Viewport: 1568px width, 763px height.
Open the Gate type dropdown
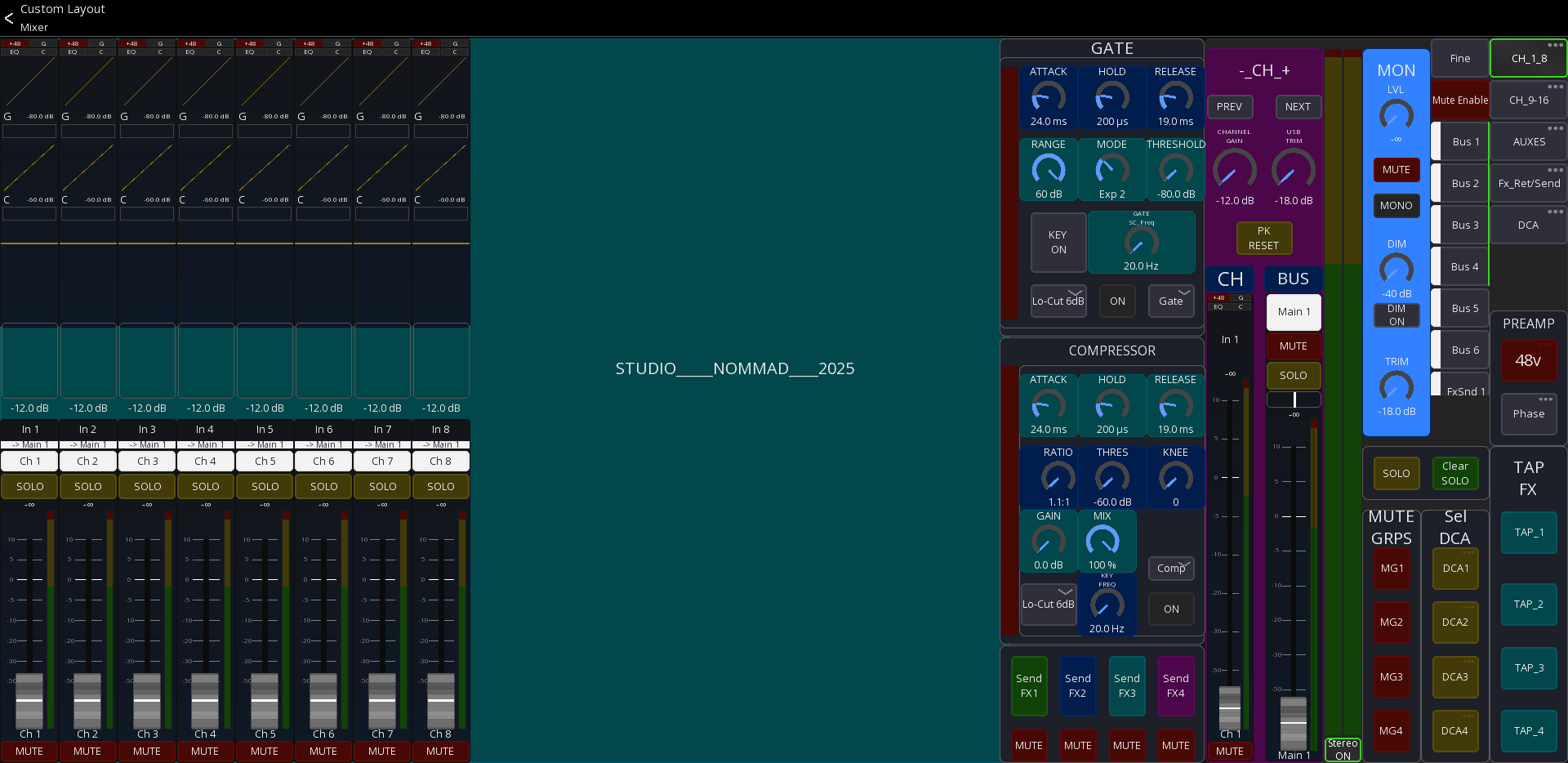[x=1171, y=301]
